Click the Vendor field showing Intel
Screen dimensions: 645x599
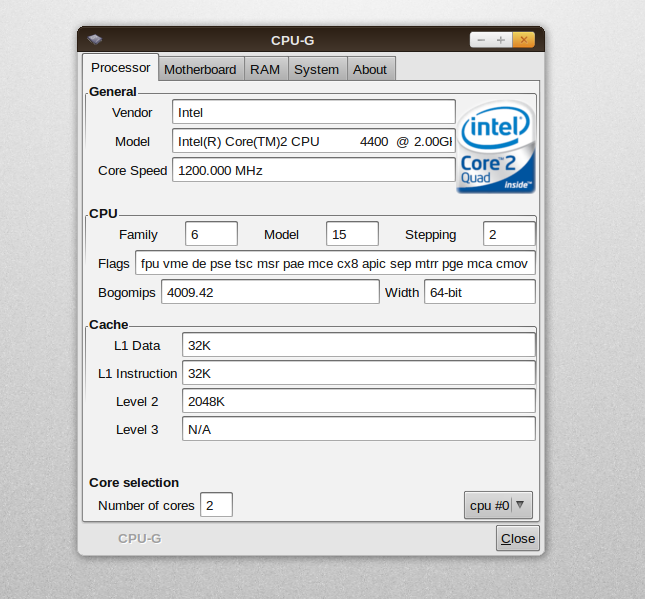point(313,113)
